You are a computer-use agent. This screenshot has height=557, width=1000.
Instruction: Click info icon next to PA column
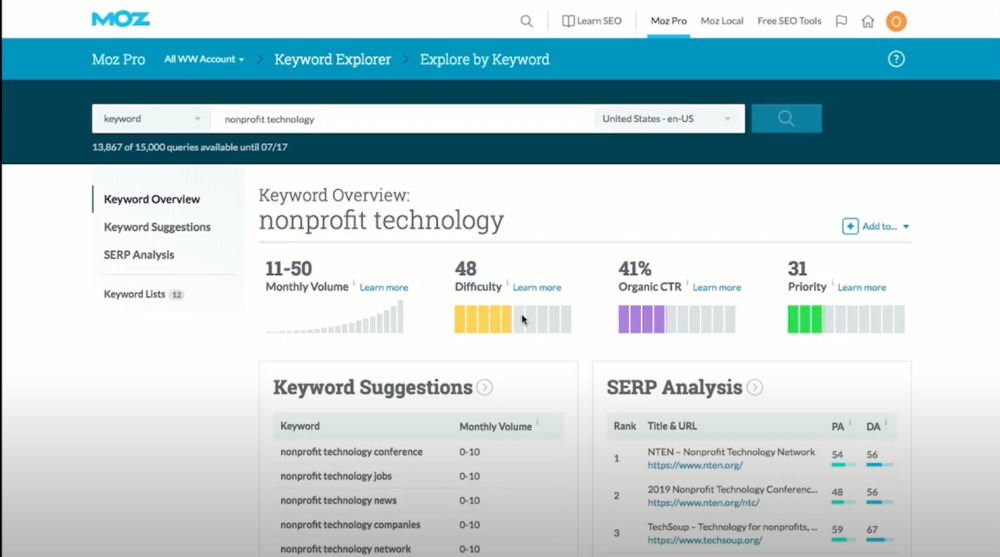[850, 422]
